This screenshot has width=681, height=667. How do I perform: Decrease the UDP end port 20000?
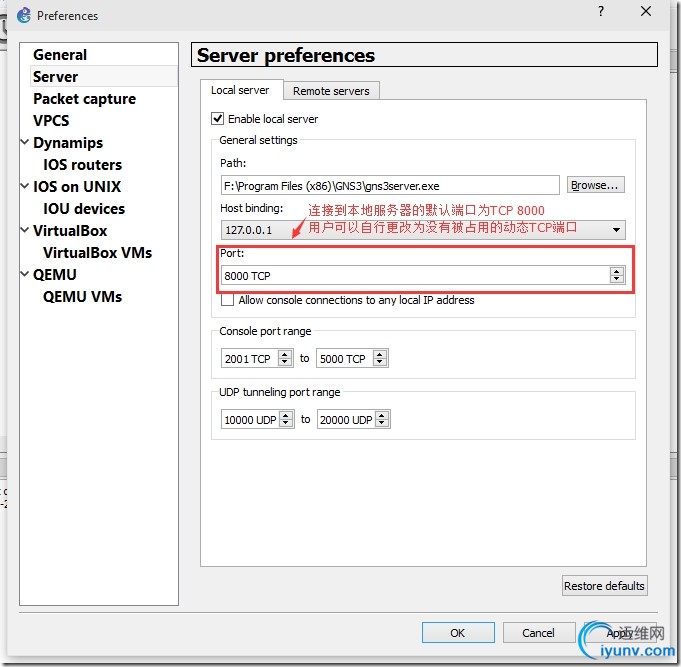(x=382, y=424)
